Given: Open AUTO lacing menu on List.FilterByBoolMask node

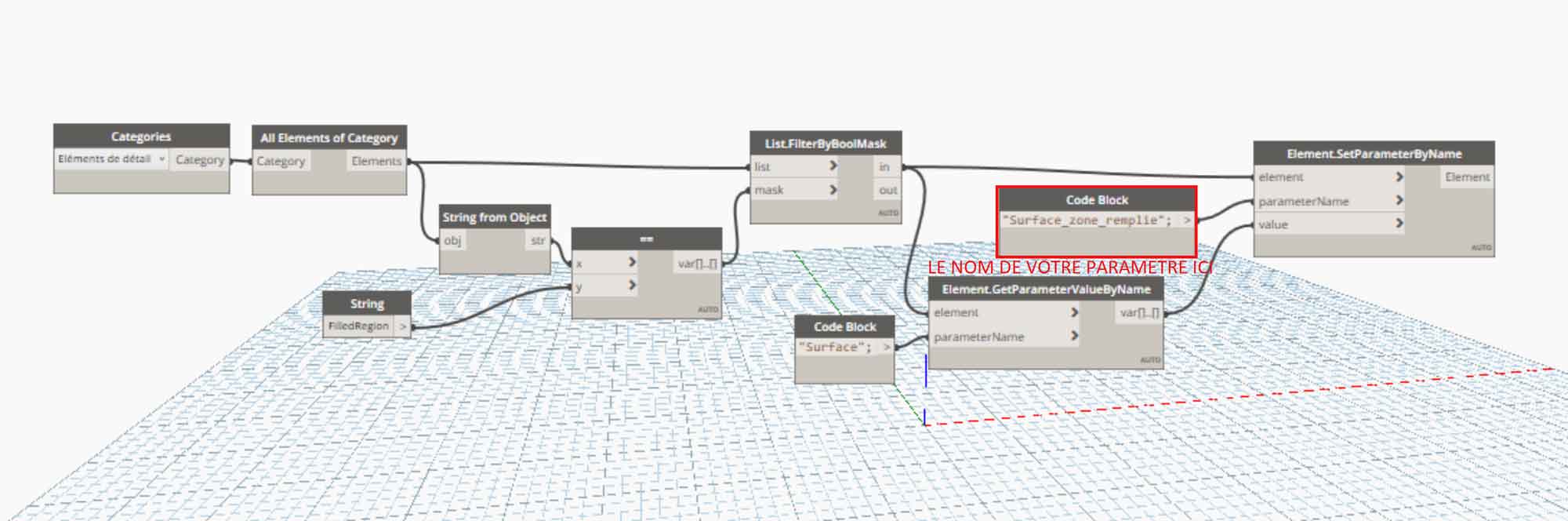Looking at the screenshot, I should [887, 213].
